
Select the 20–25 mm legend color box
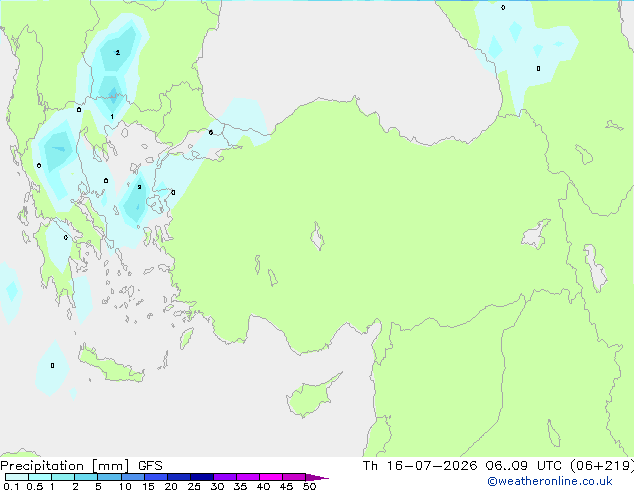pyautogui.click(x=179, y=477)
